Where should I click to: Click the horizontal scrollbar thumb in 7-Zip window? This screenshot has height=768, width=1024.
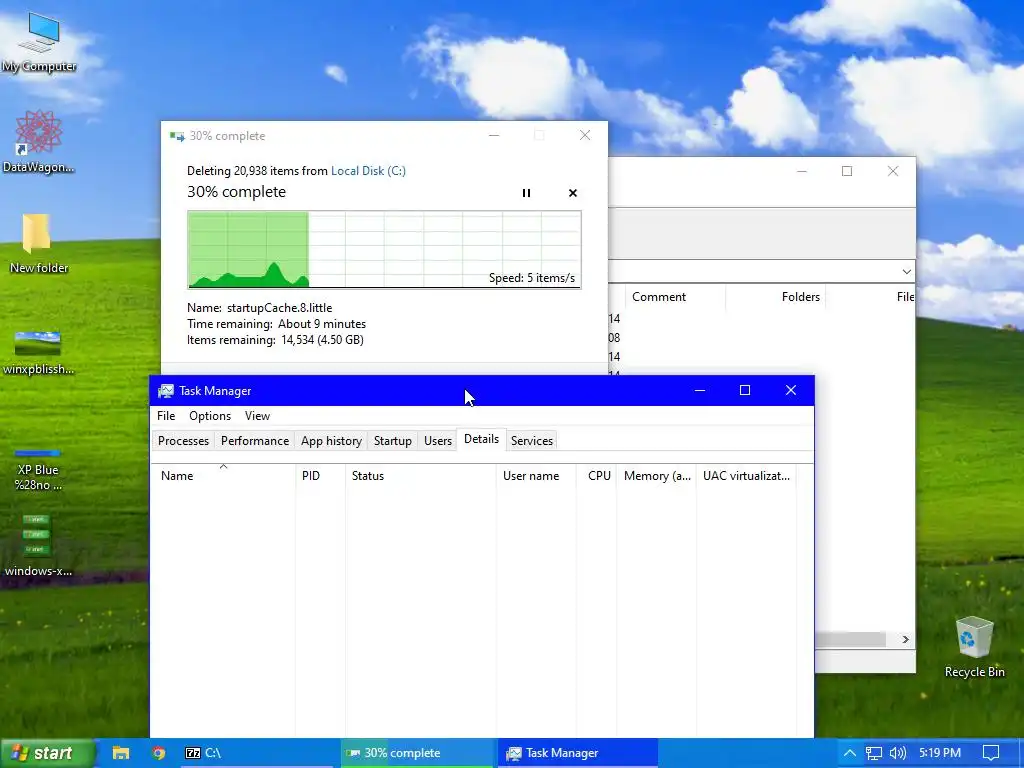click(850, 639)
